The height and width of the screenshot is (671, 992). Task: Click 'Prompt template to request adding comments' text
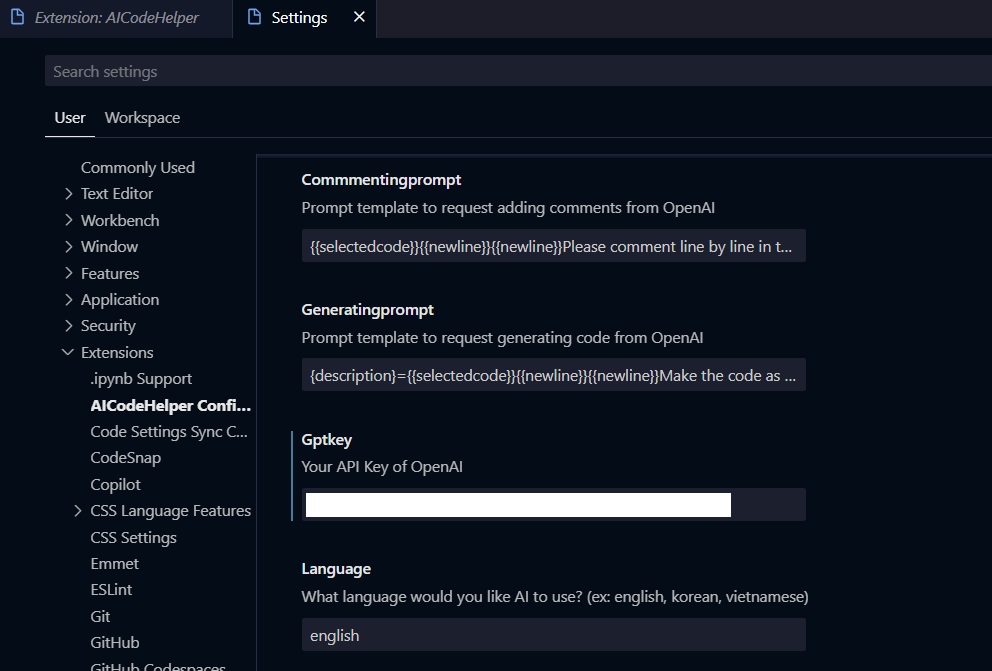(508, 207)
